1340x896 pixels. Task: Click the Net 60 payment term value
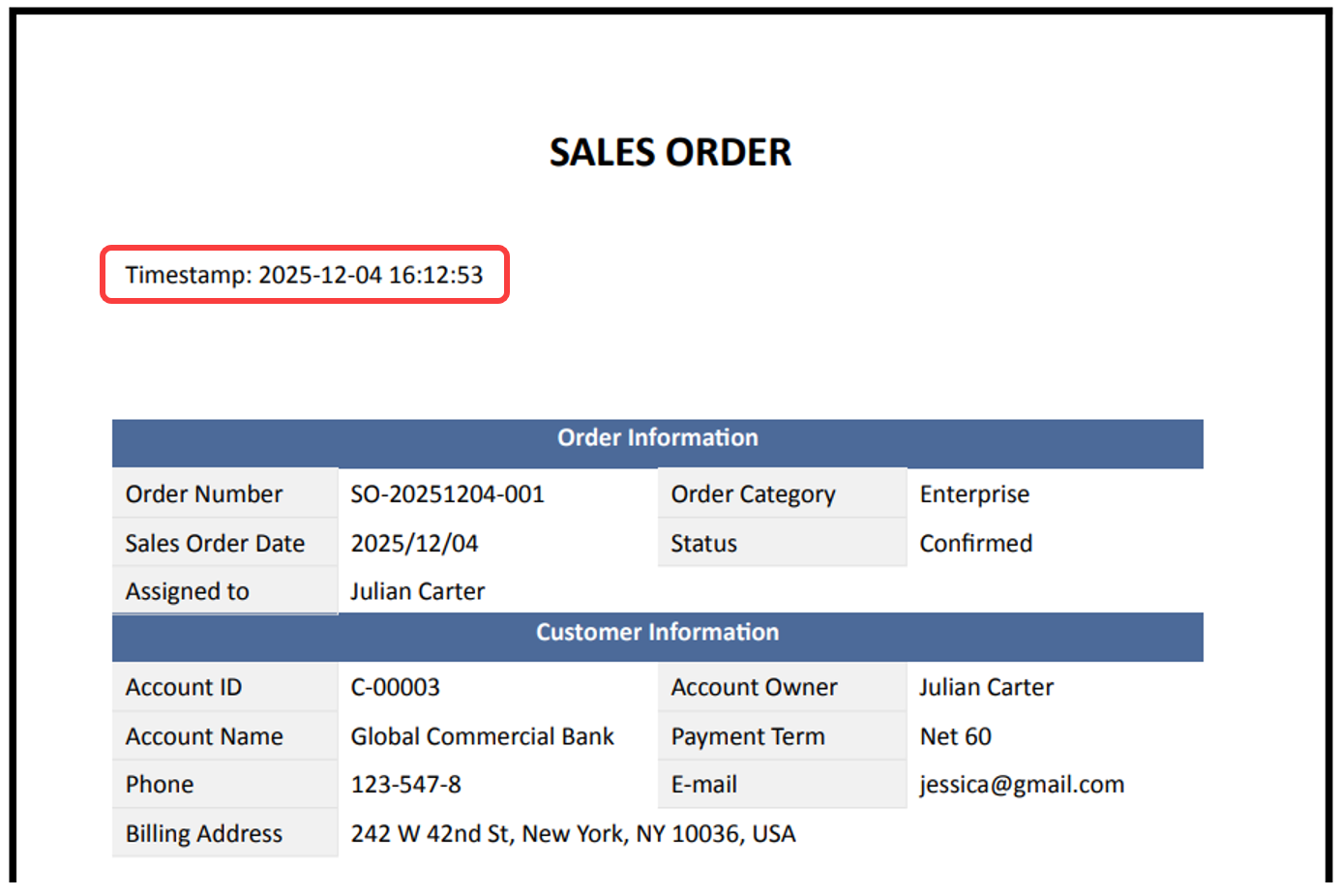955,737
